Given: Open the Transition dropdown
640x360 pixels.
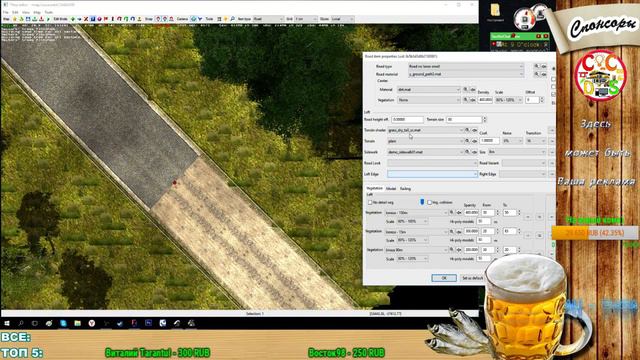Looking at the screenshot, I should [x=535, y=141].
